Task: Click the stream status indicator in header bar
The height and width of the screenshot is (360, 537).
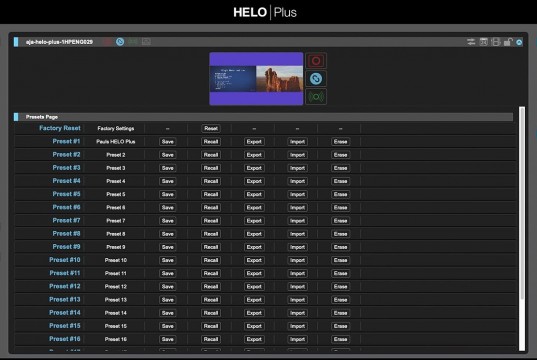Action: pyautogui.click(x=133, y=42)
